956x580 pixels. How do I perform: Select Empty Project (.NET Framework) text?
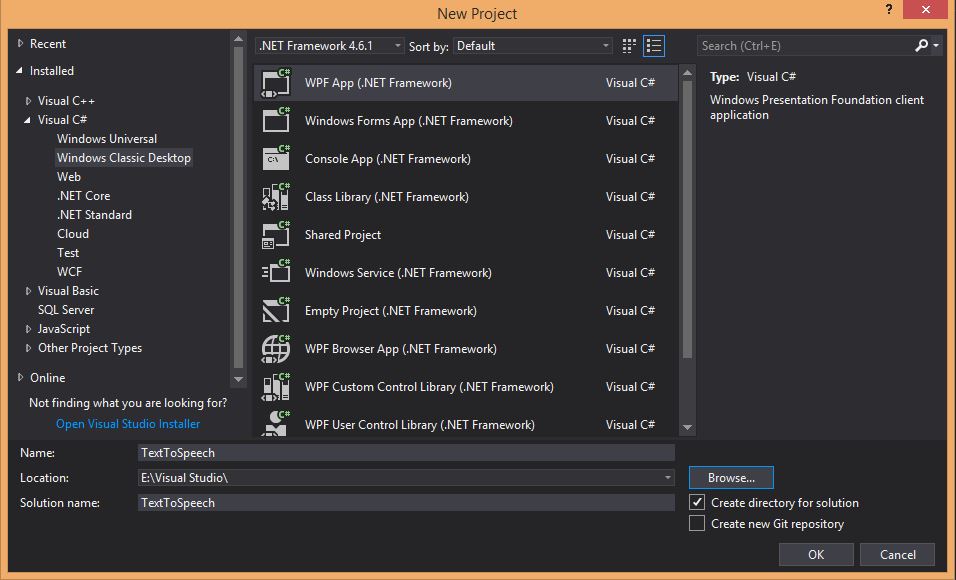391,310
